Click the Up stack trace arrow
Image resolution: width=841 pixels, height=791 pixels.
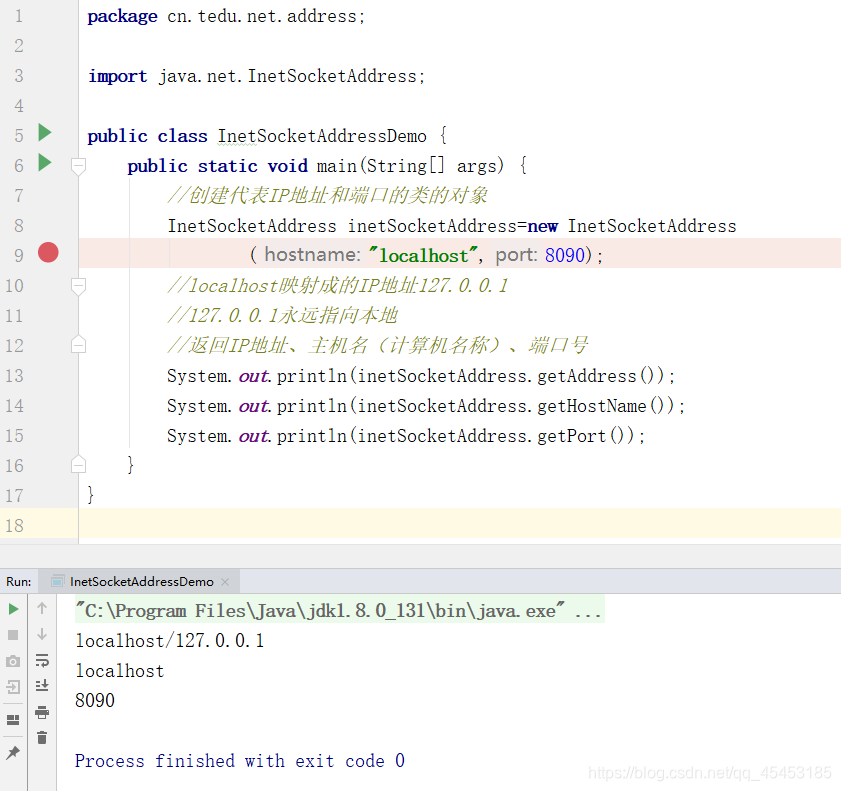42,608
